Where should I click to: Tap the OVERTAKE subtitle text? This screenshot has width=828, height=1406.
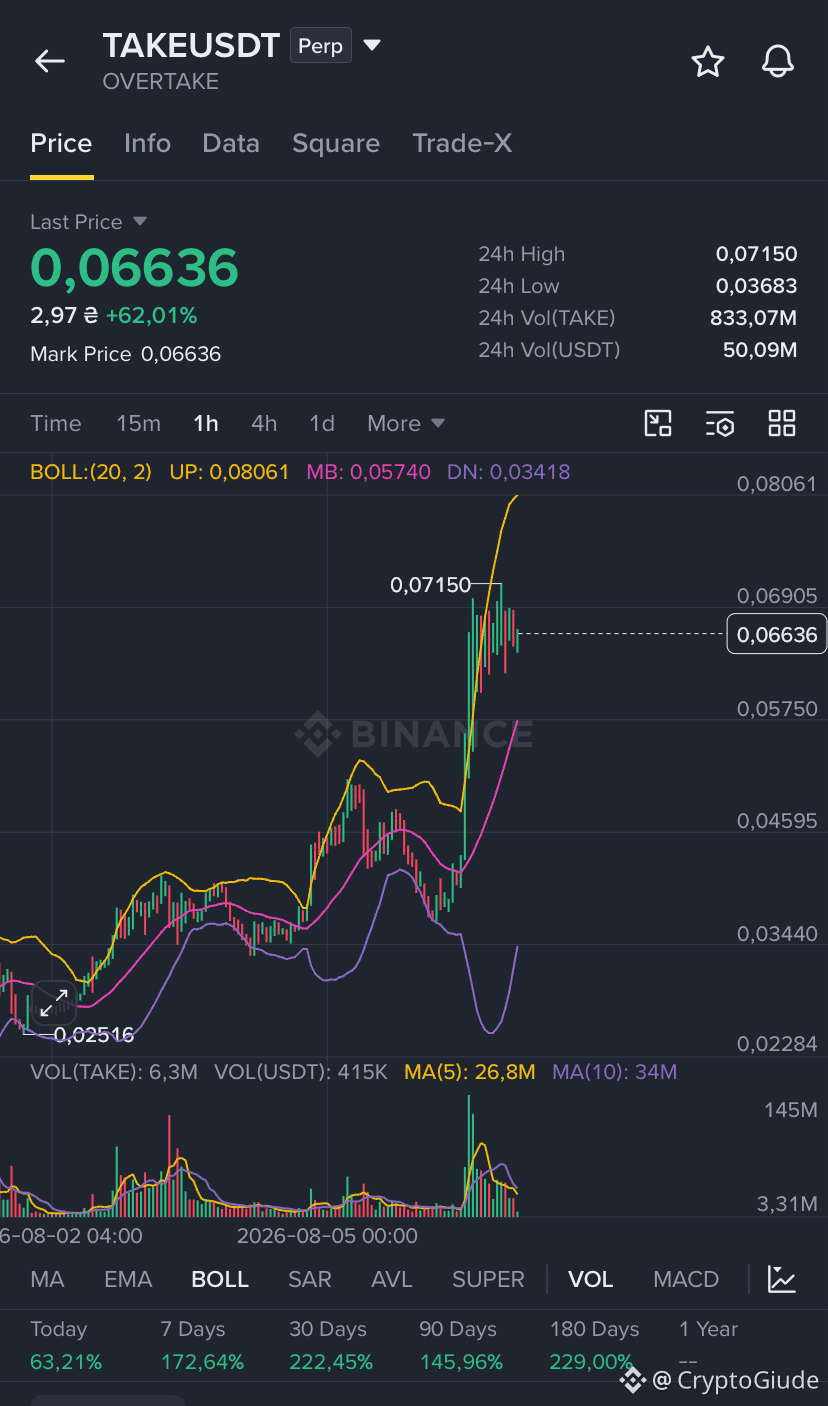[x=161, y=82]
